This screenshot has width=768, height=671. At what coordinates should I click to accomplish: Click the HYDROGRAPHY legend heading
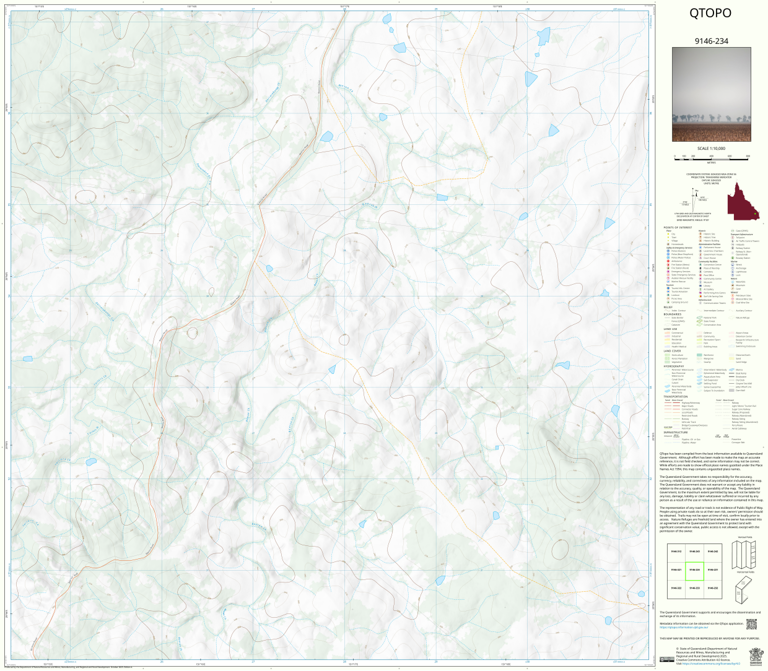[674, 366]
